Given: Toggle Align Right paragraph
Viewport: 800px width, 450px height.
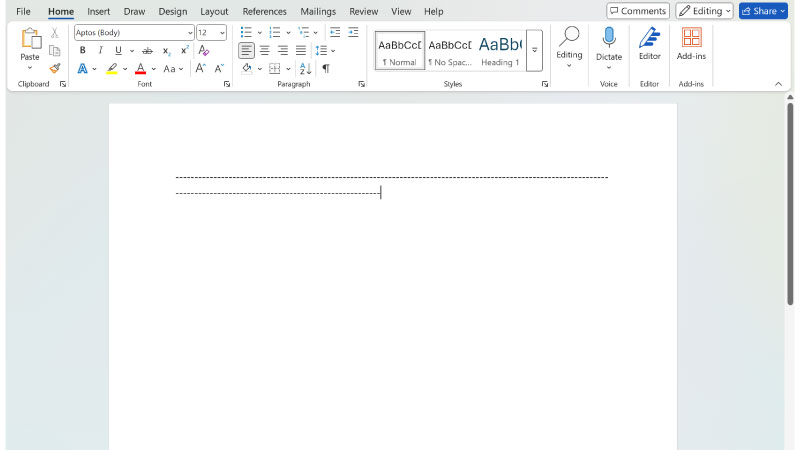Looking at the screenshot, I should point(283,51).
